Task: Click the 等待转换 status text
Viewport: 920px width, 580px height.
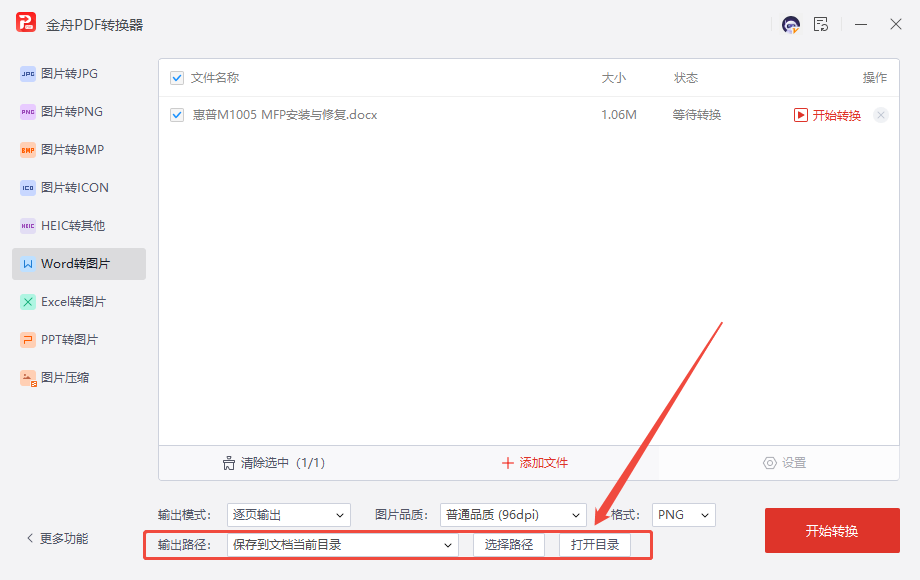Action: click(696, 115)
